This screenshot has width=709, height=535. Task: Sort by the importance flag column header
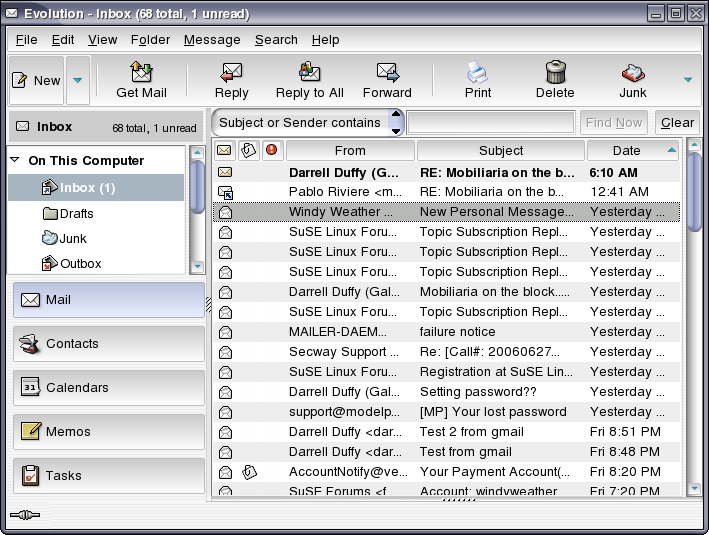272,151
